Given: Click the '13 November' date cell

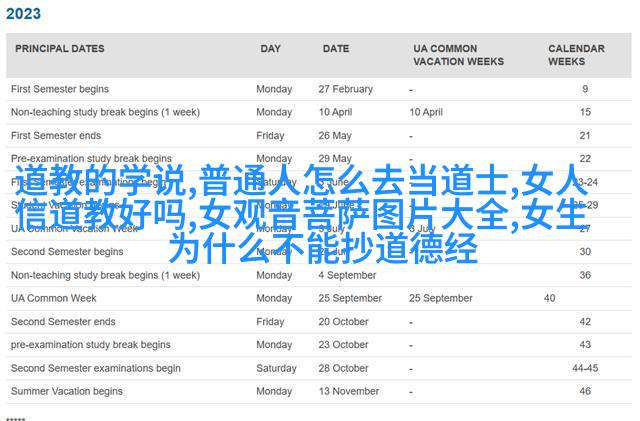Looking at the screenshot, I should click(x=349, y=391).
